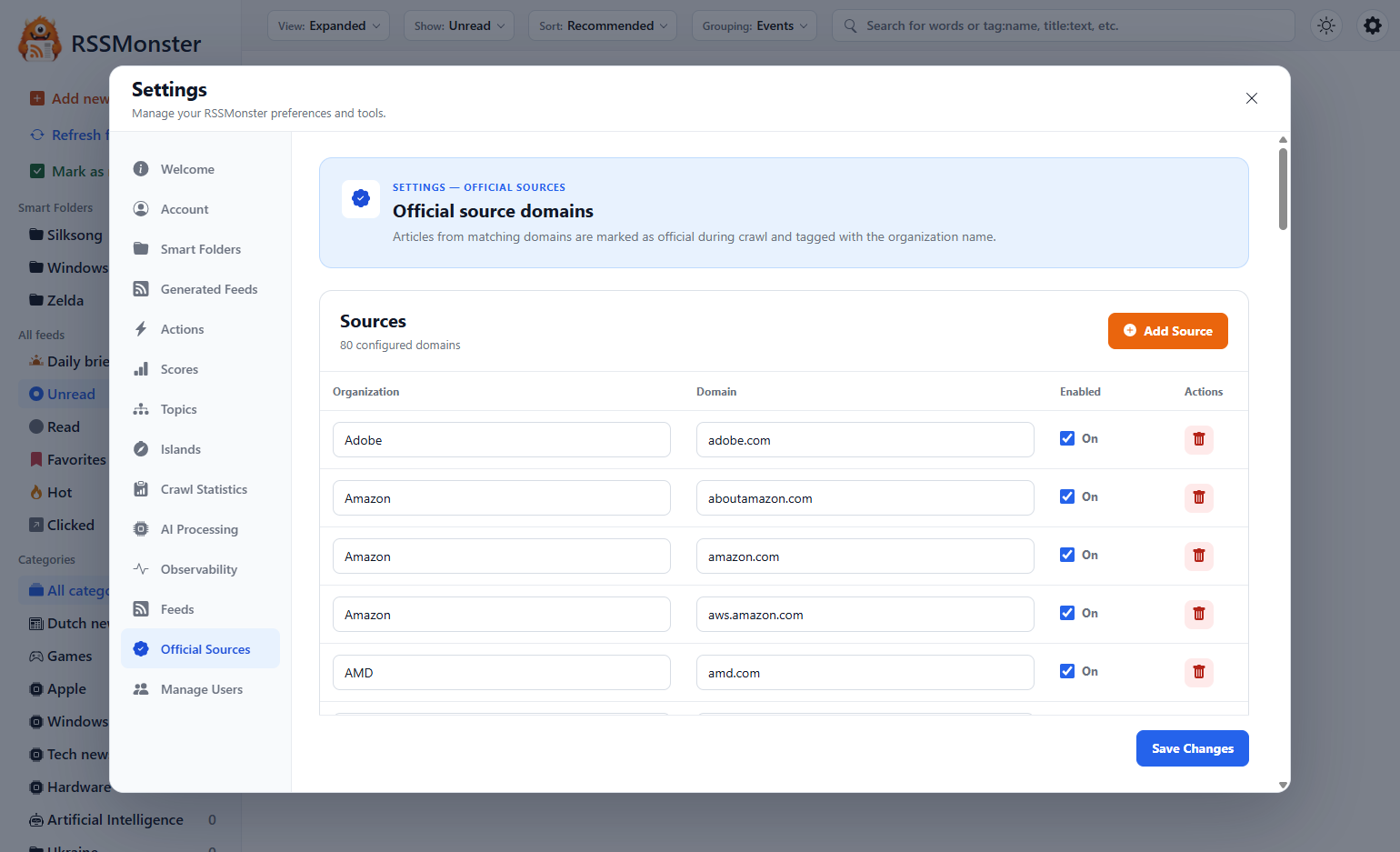Click the scrollbar down arrow
This screenshot has width=1400, height=852.
[1283, 785]
